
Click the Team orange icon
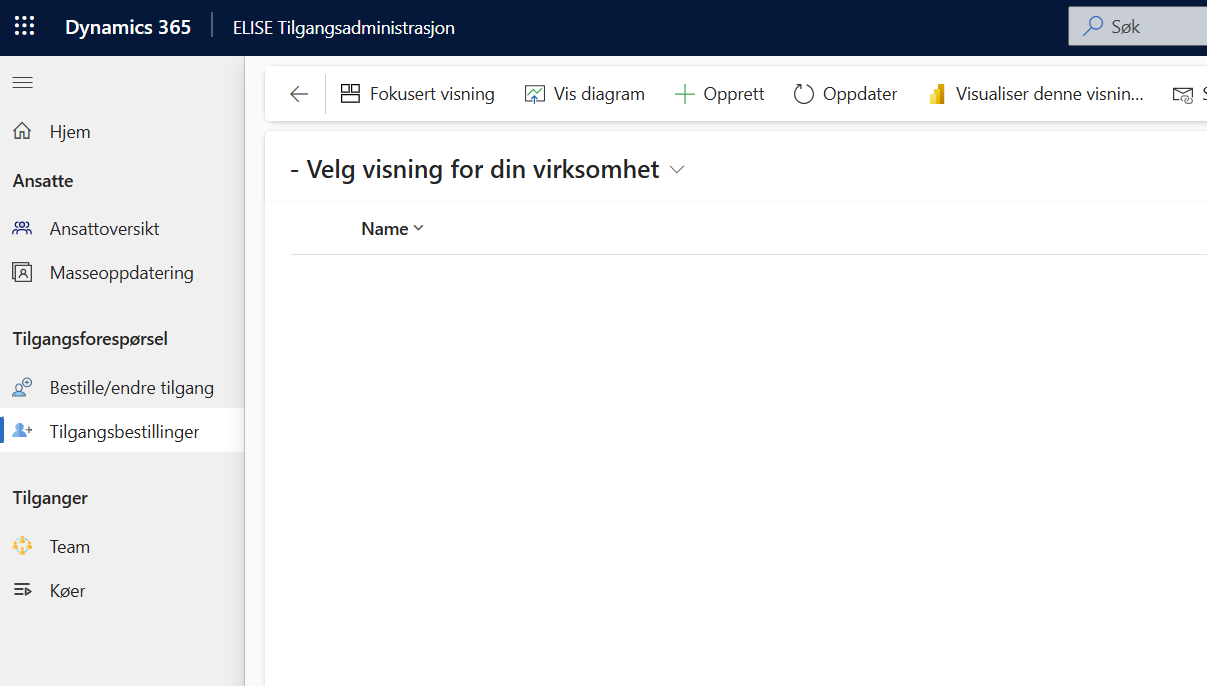(22, 546)
